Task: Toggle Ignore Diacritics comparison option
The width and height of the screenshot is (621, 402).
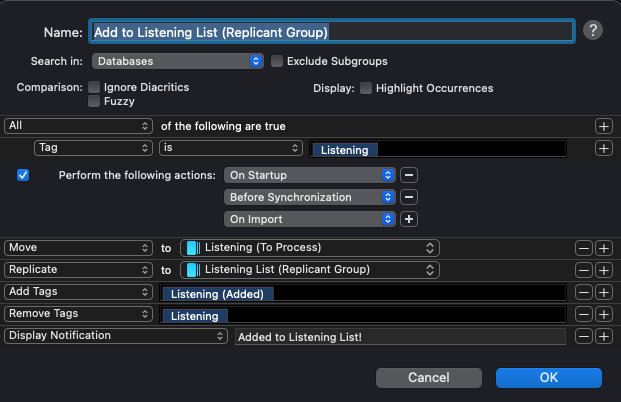Action: (94, 87)
